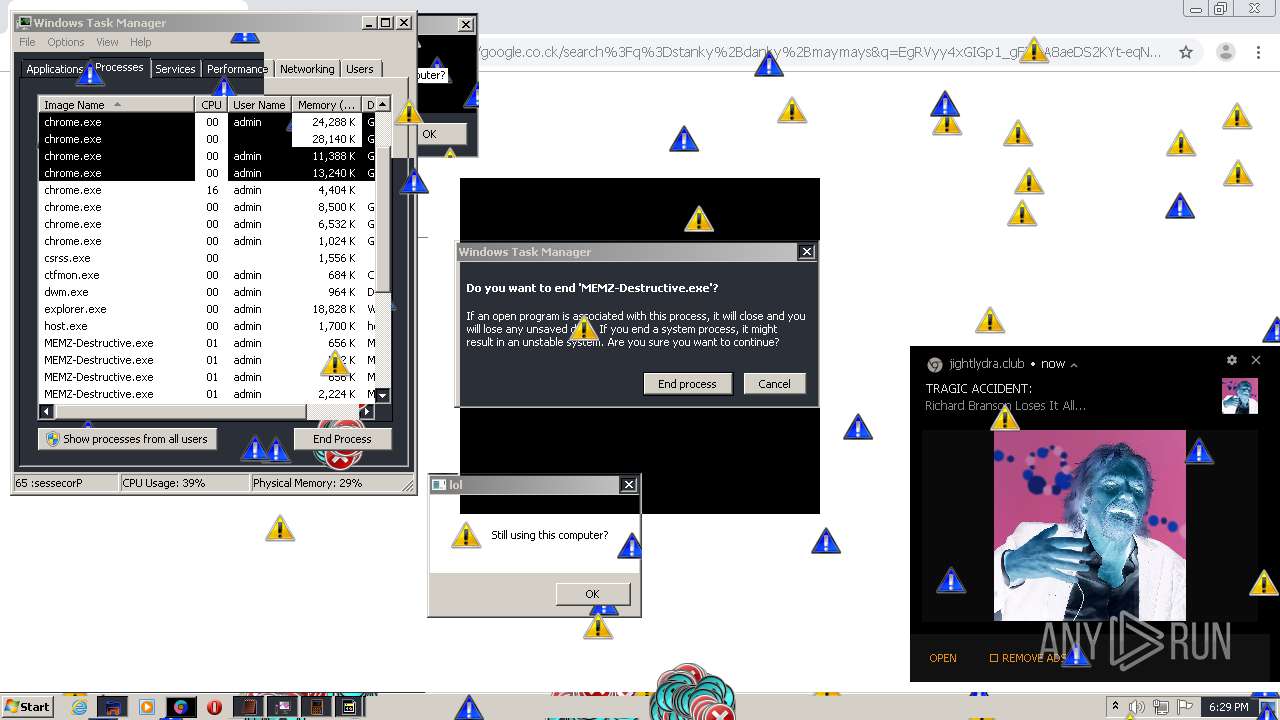The image size is (1280, 720).
Task: Open Internet Explorer from the taskbar
Action: (x=80, y=707)
